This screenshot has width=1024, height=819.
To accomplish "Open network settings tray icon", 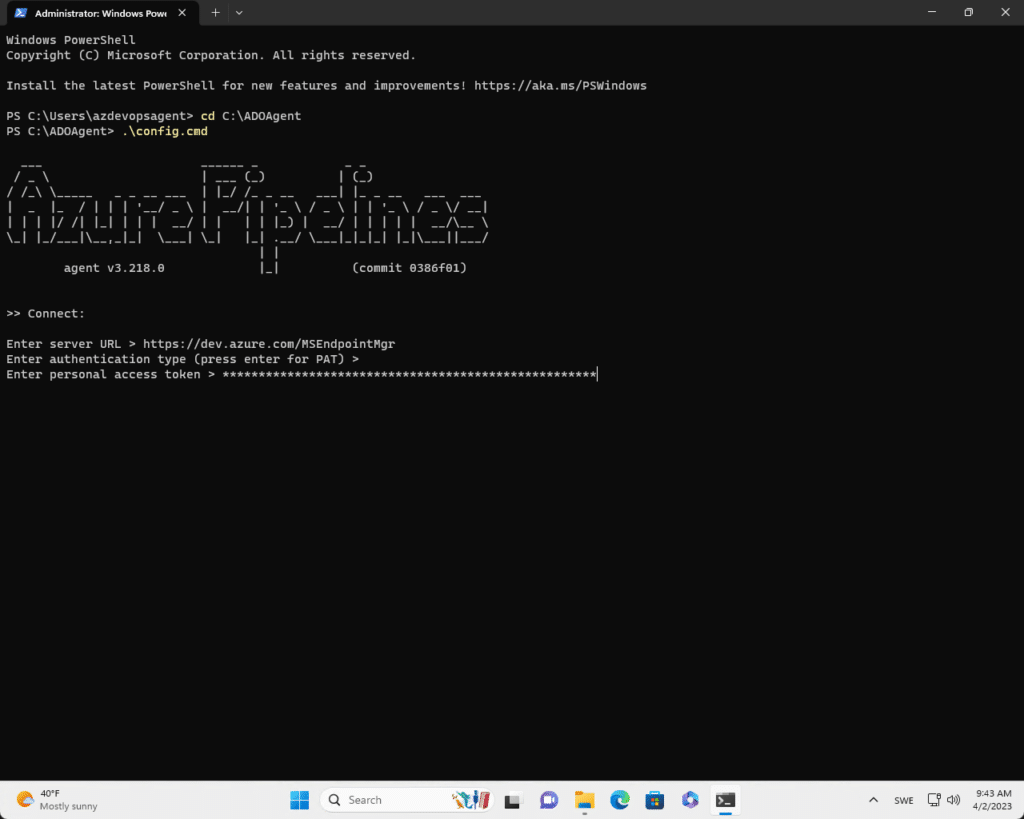I will 935,800.
